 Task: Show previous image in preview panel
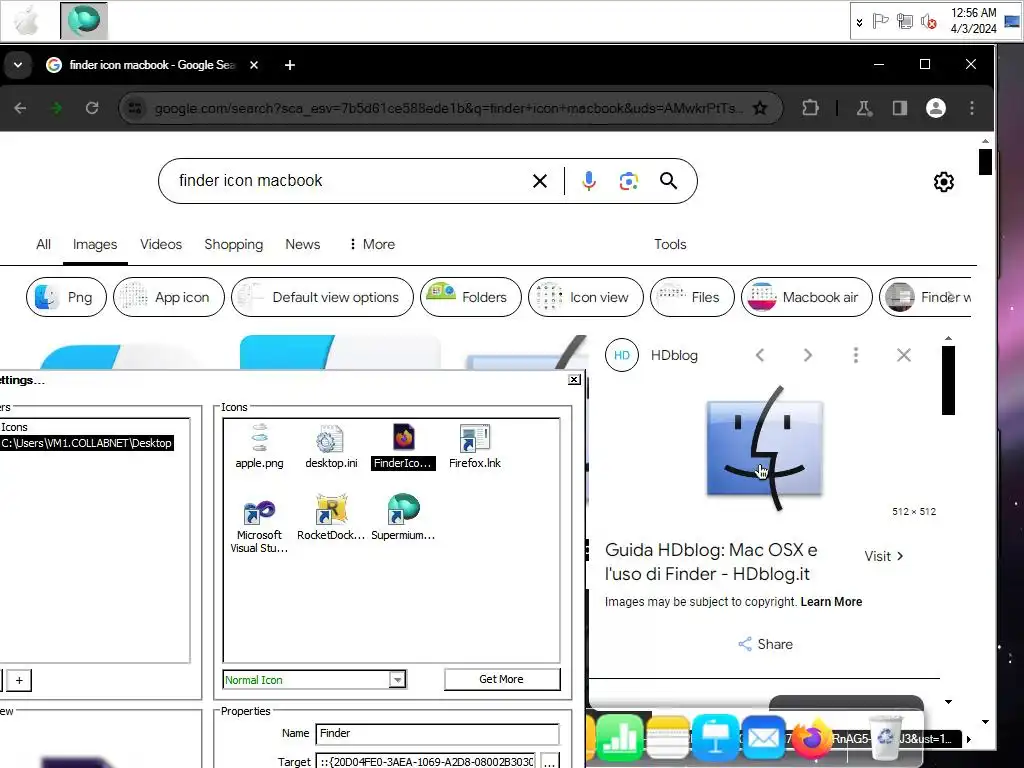coord(760,355)
